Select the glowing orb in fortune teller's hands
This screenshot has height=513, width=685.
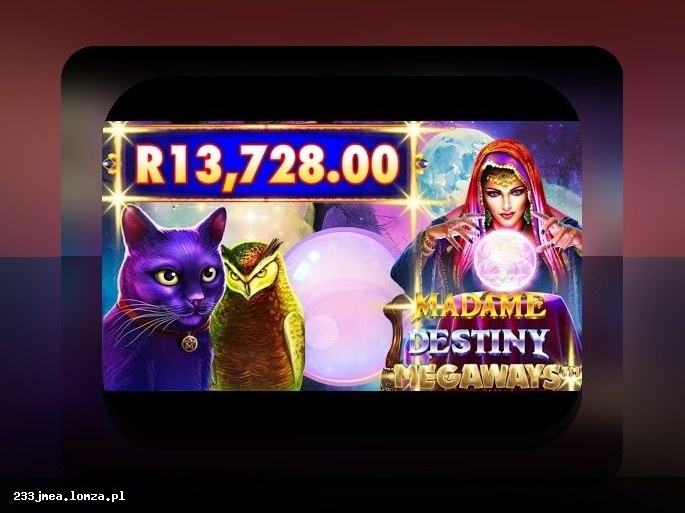pyautogui.click(x=505, y=258)
